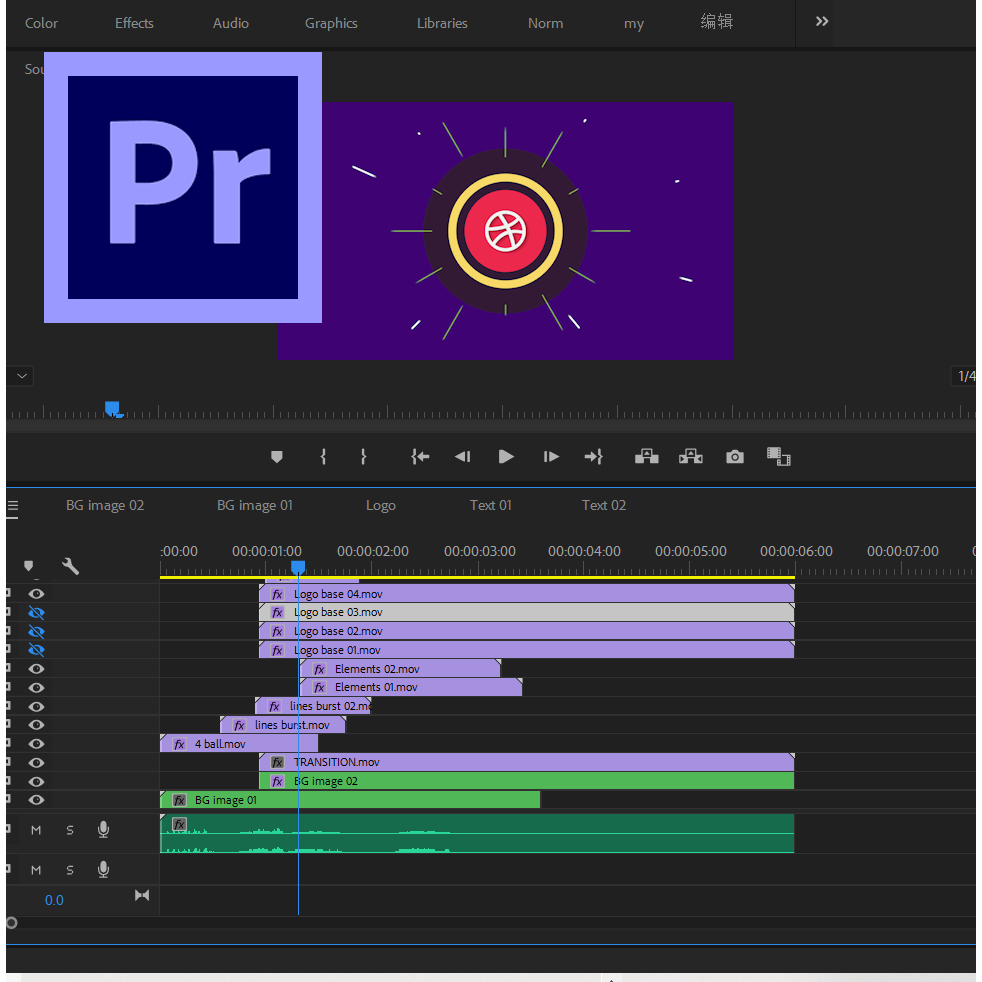
Task: Solo the second audio track
Action: [70, 871]
